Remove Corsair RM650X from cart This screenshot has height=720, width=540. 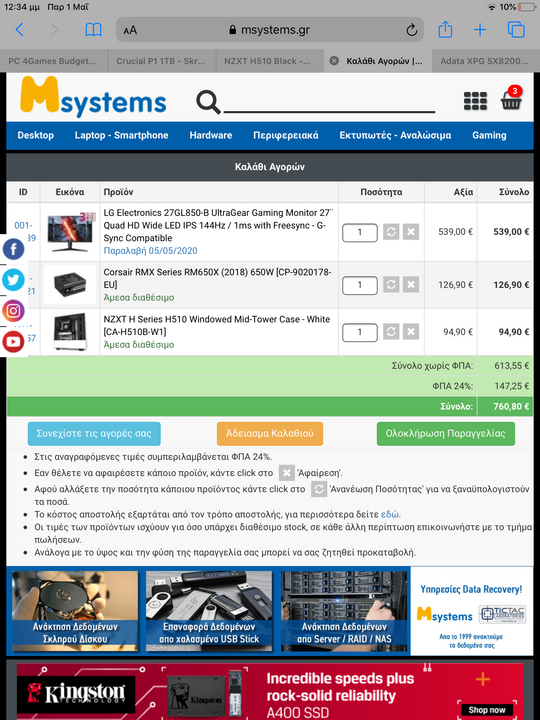(411, 285)
